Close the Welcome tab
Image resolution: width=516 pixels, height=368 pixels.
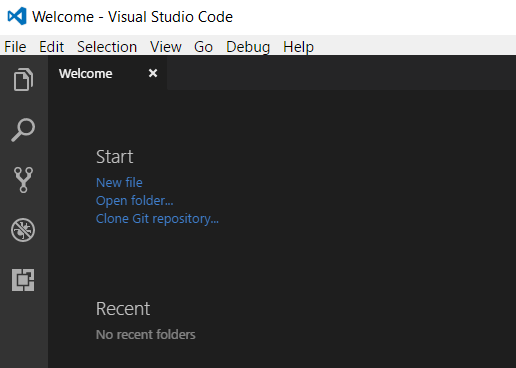153,73
